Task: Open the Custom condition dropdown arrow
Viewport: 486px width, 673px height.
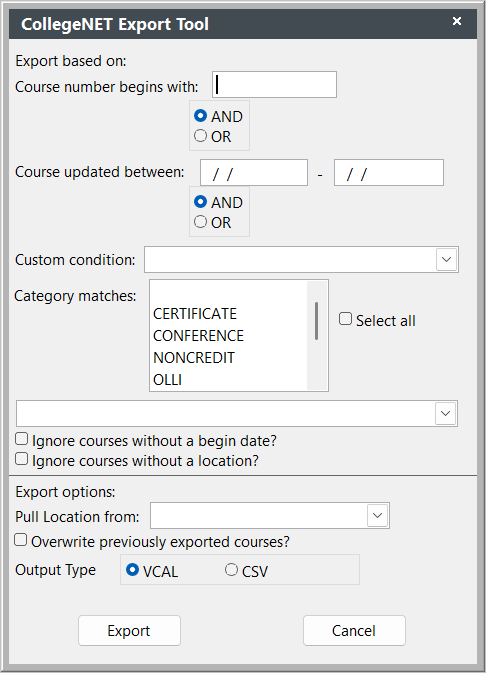Action: tap(447, 260)
